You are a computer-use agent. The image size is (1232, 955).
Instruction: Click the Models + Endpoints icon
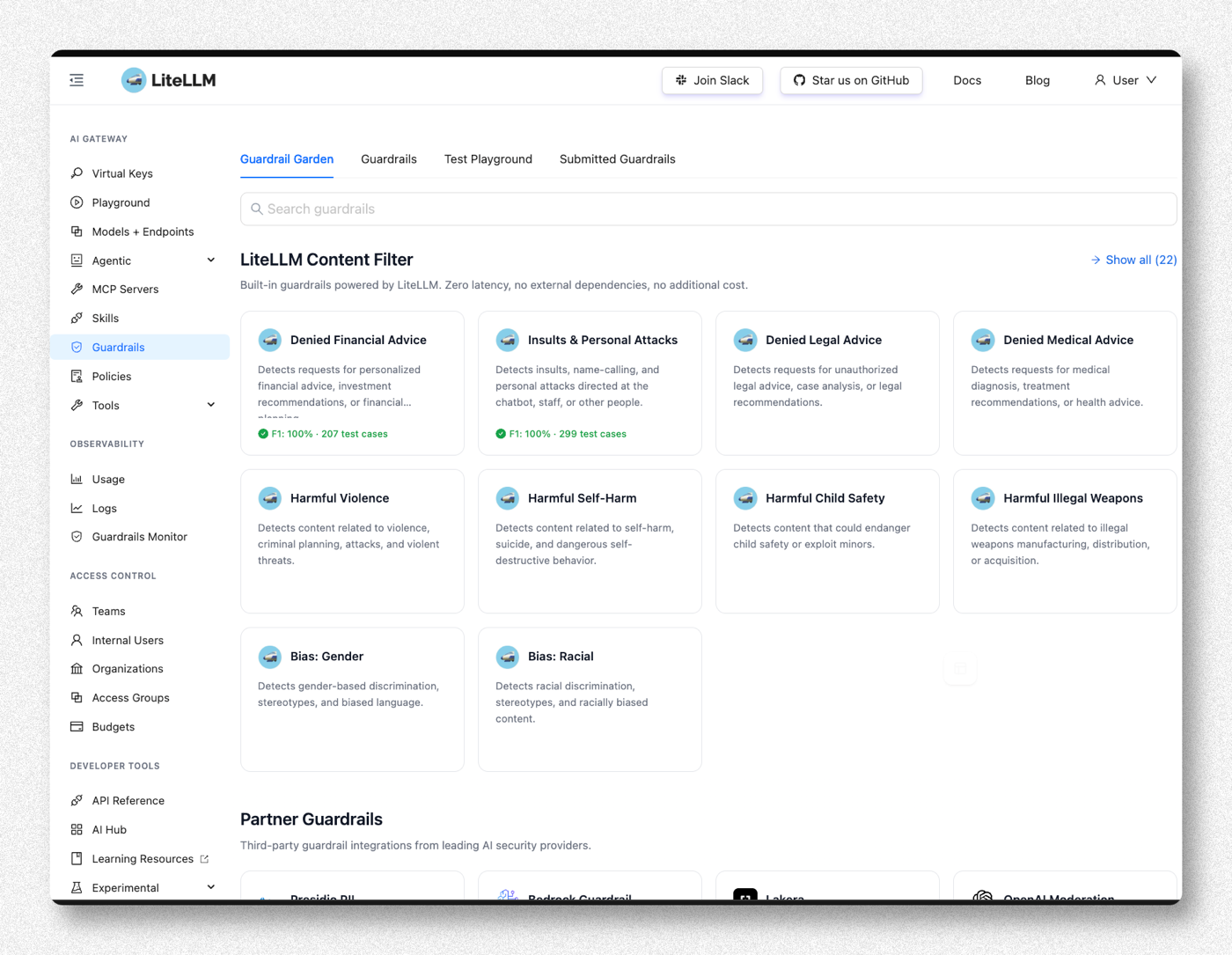coord(77,231)
